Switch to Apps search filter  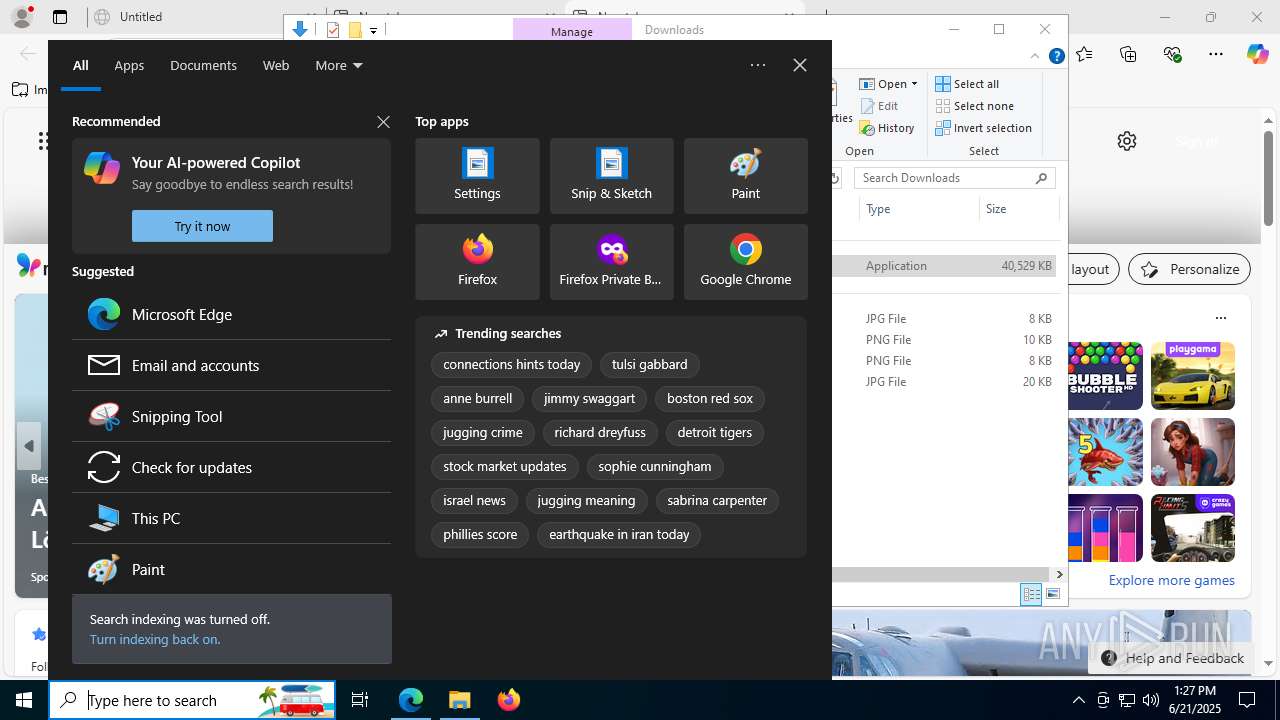click(129, 65)
